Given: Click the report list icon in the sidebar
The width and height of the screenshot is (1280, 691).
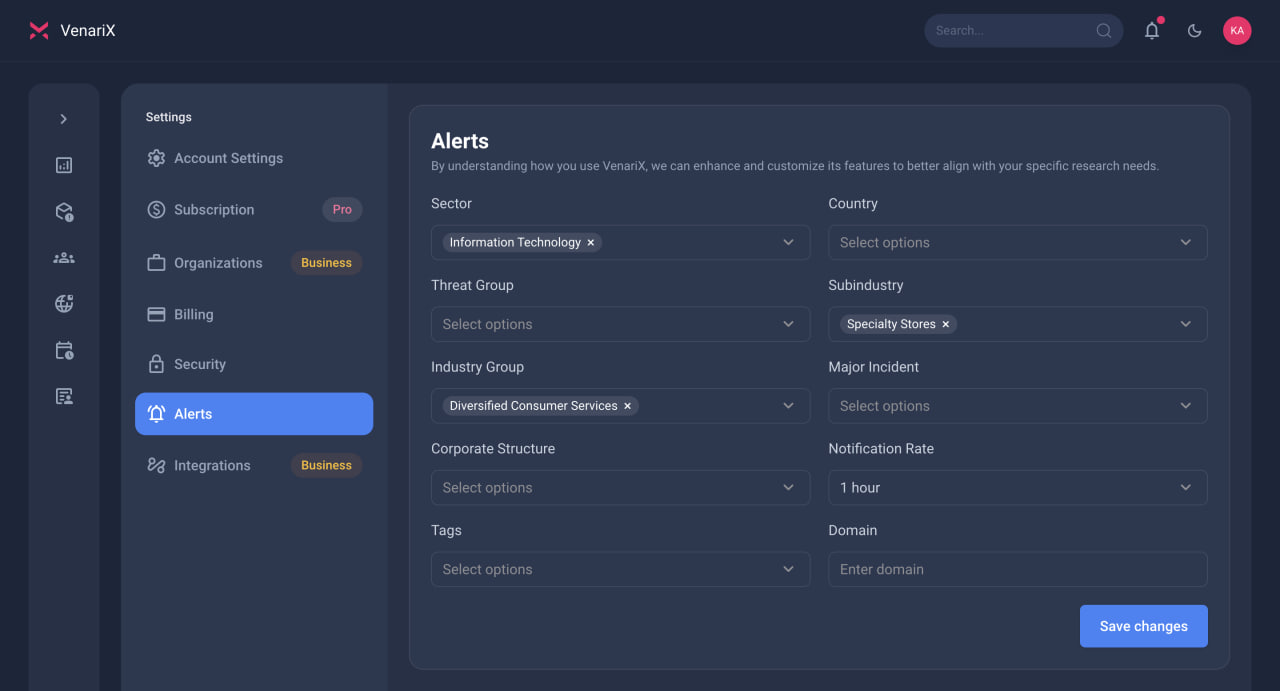Looking at the screenshot, I should coord(64,396).
